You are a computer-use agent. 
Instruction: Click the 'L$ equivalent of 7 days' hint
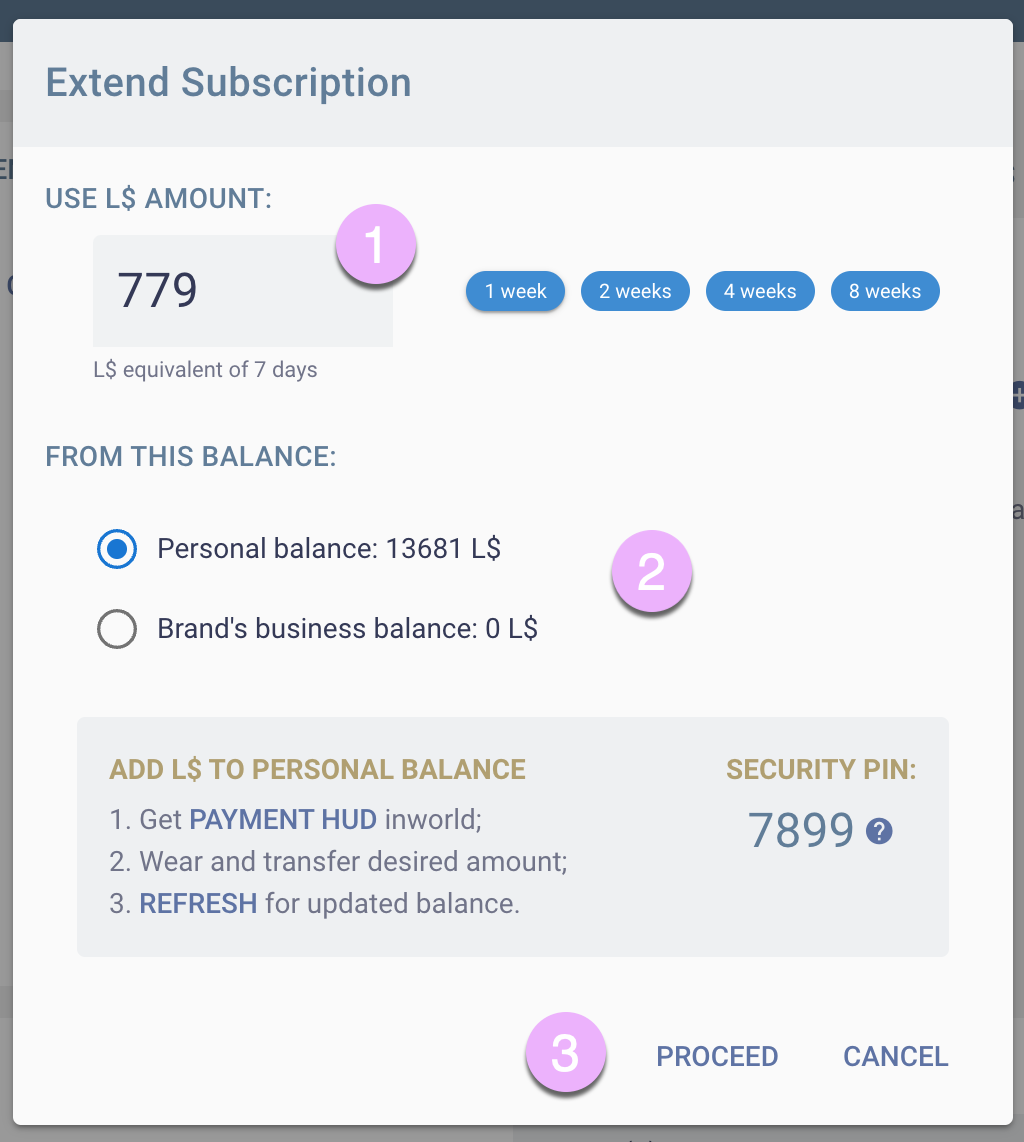205,370
